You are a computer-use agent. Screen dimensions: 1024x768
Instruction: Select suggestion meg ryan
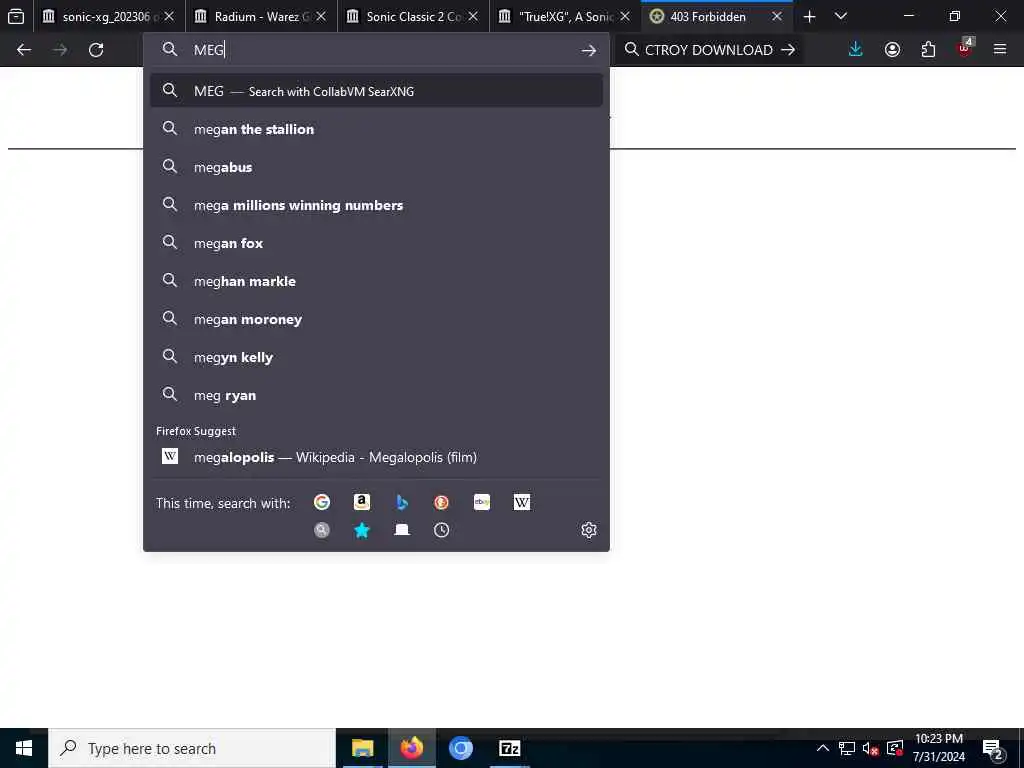click(376, 395)
